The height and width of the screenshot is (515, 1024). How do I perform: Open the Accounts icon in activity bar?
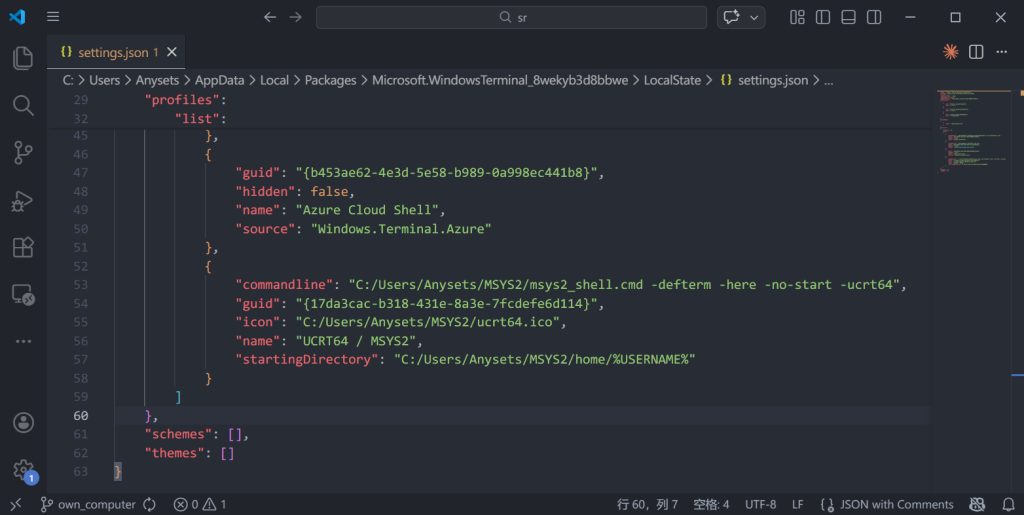(x=23, y=423)
